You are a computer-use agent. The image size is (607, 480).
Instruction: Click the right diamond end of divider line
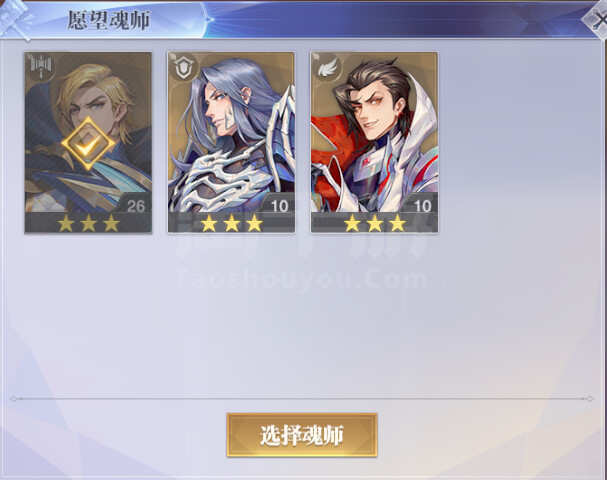(x=589, y=398)
